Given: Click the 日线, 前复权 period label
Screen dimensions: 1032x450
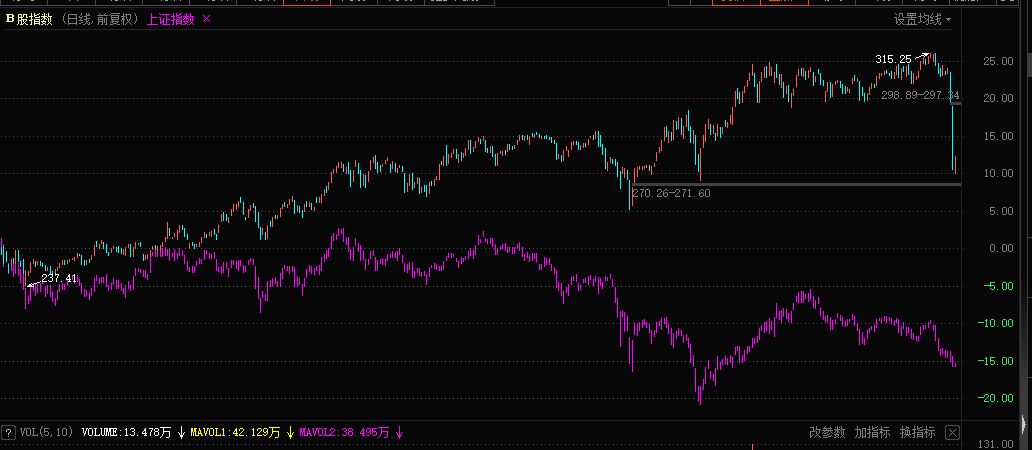Looking at the screenshot, I should (102, 19).
